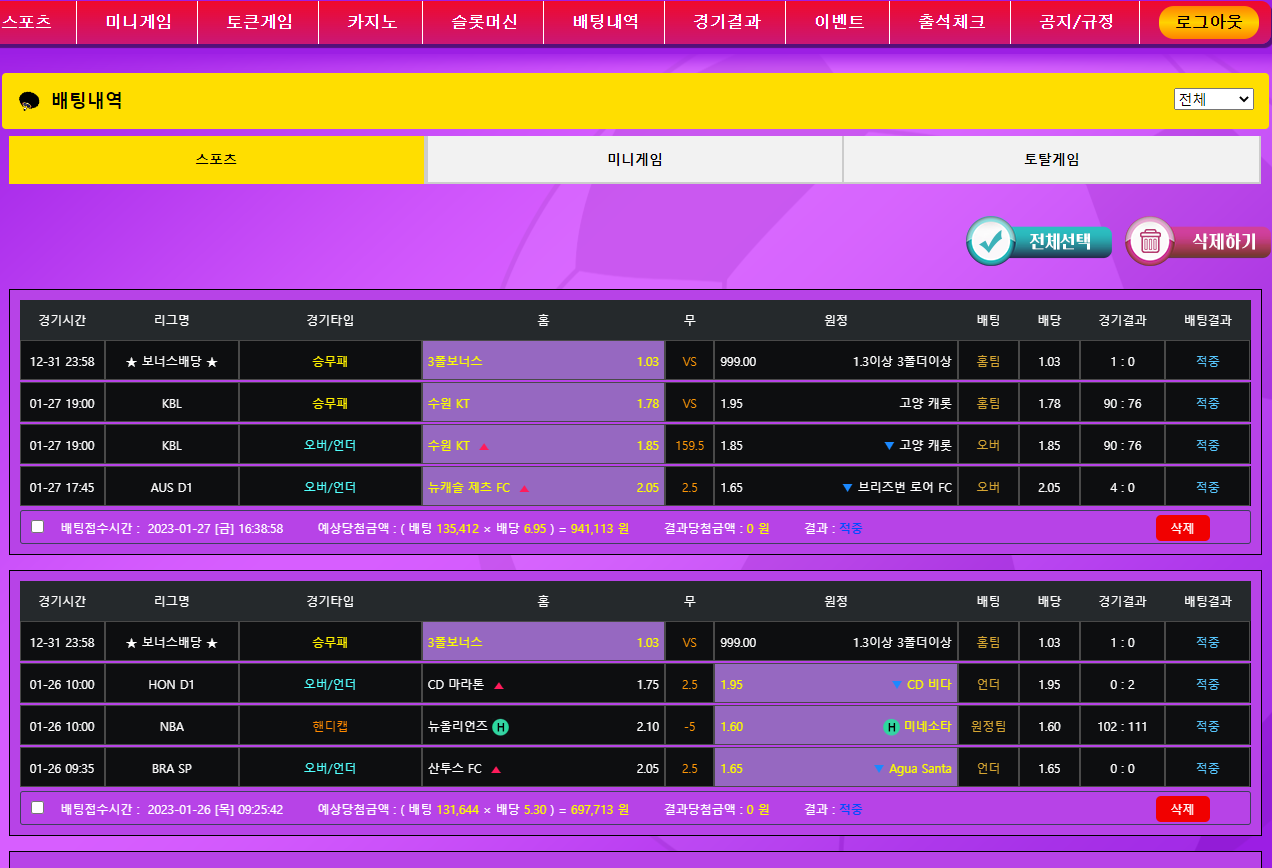Viewport: 1272px width, 868px height.
Task: Click the green H icon beside 뉴올리언즈
Action: [501, 727]
